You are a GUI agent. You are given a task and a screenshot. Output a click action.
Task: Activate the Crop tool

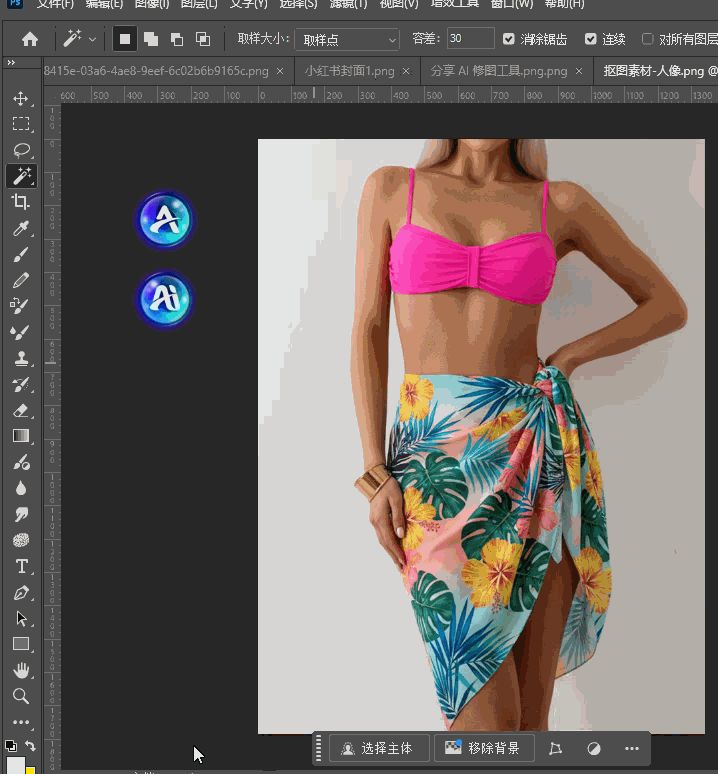(x=20, y=202)
